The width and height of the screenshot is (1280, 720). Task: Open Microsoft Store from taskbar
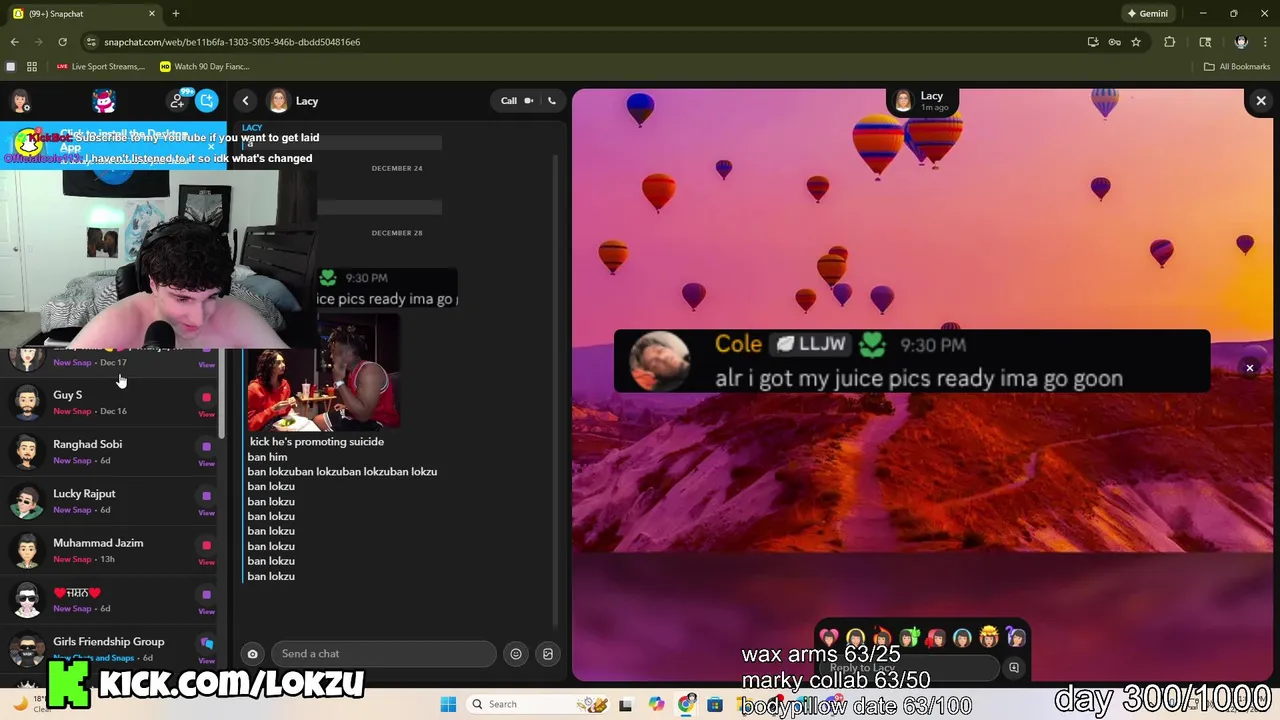pyautogui.click(x=715, y=704)
